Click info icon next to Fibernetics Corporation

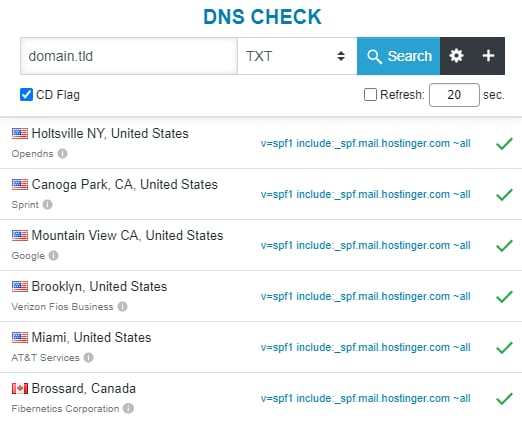click(x=128, y=409)
